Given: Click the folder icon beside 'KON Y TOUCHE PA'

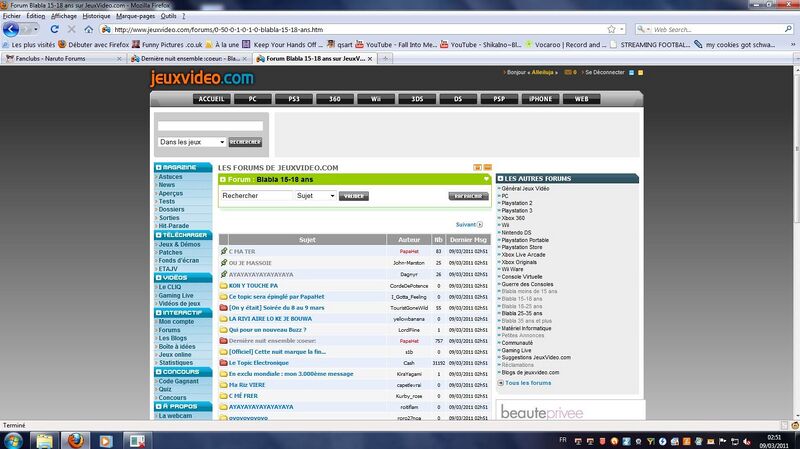Looking at the screenshot, I should [x=223, y=285].
